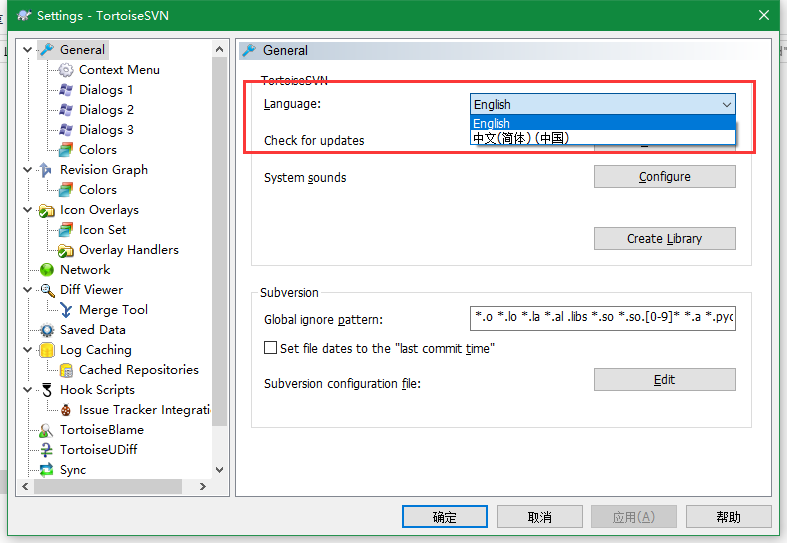Viewport: 787px width, 543px height.
Task: Click the Network globe icon
Action: (x=47, y=270)
